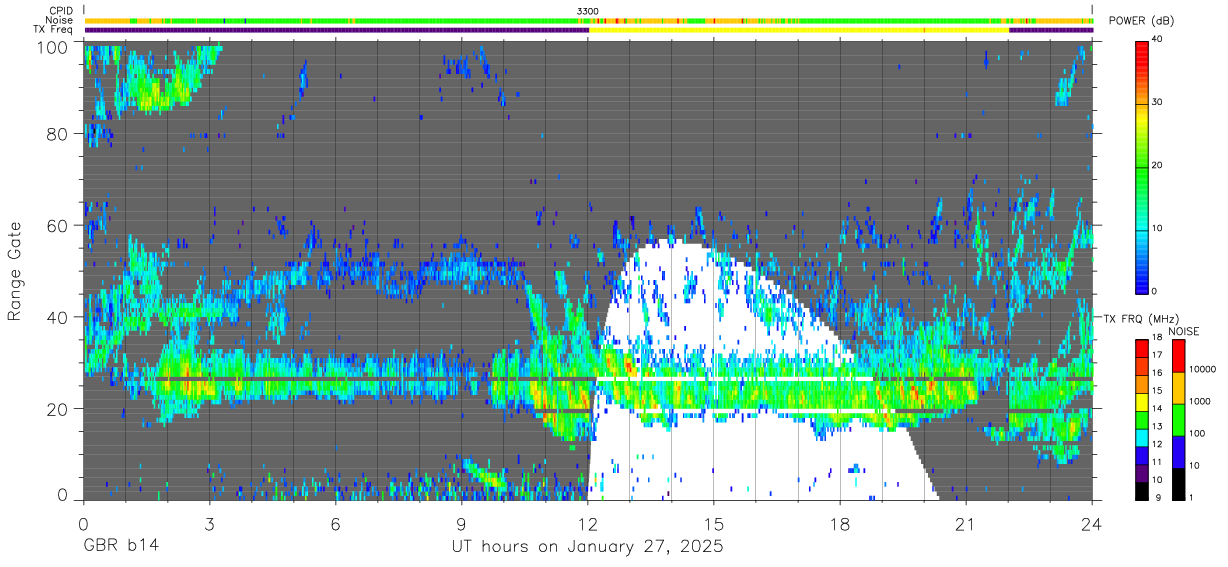1228x567 pixels.
Task: Click the 1000 noise scale label
Action: [x=1199, y=401]
